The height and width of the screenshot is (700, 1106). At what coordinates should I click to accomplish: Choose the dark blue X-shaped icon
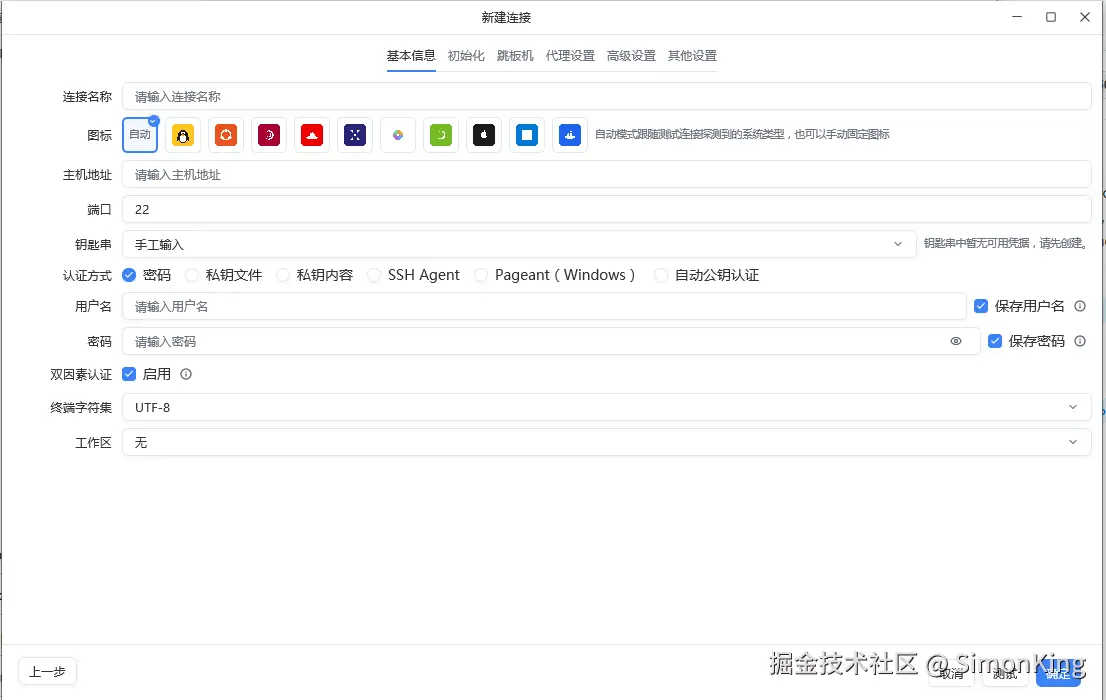[x=355, y=135]
